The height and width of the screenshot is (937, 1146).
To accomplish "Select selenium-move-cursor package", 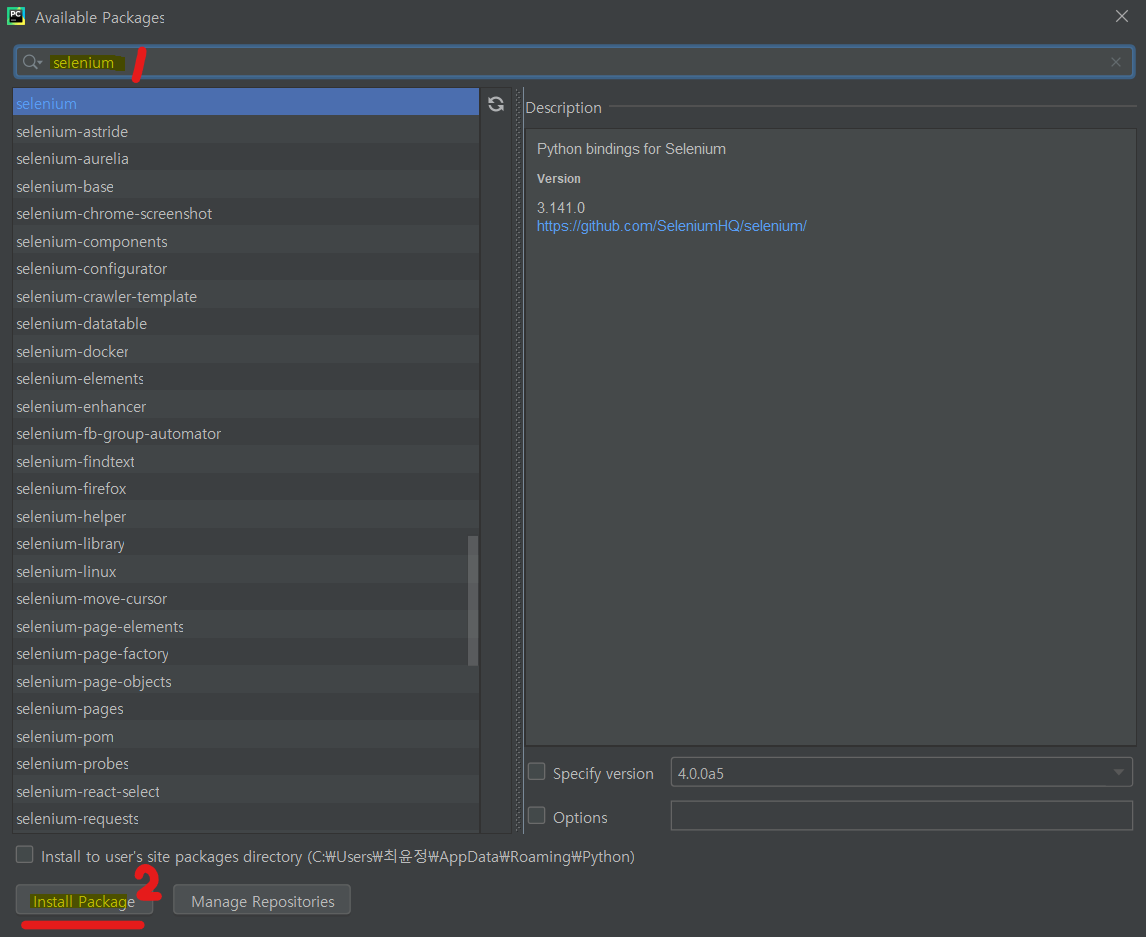I will [246, 599].
